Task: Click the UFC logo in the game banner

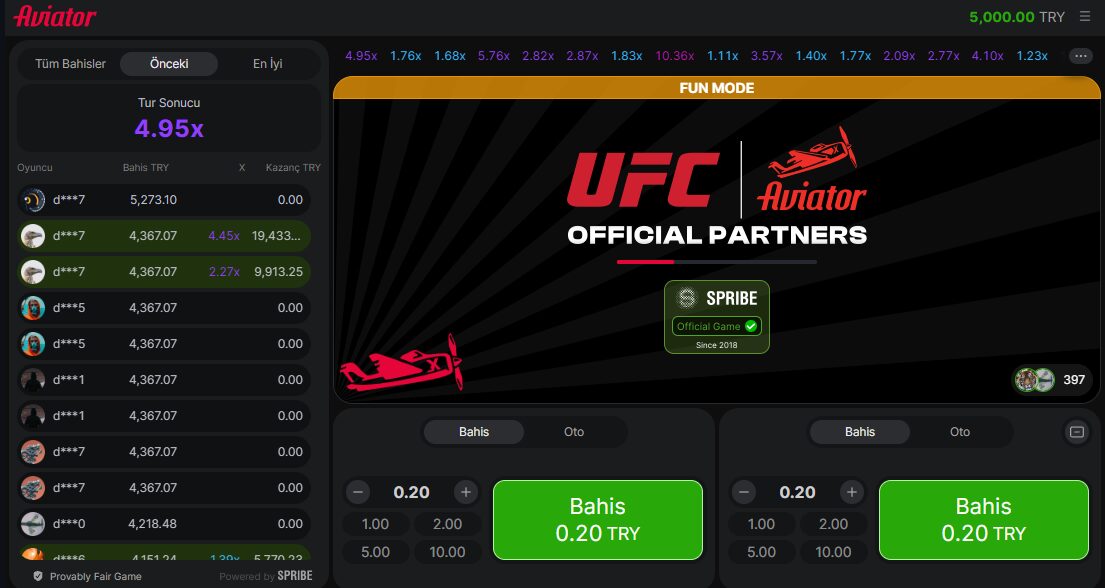Action: pos(643,179)
